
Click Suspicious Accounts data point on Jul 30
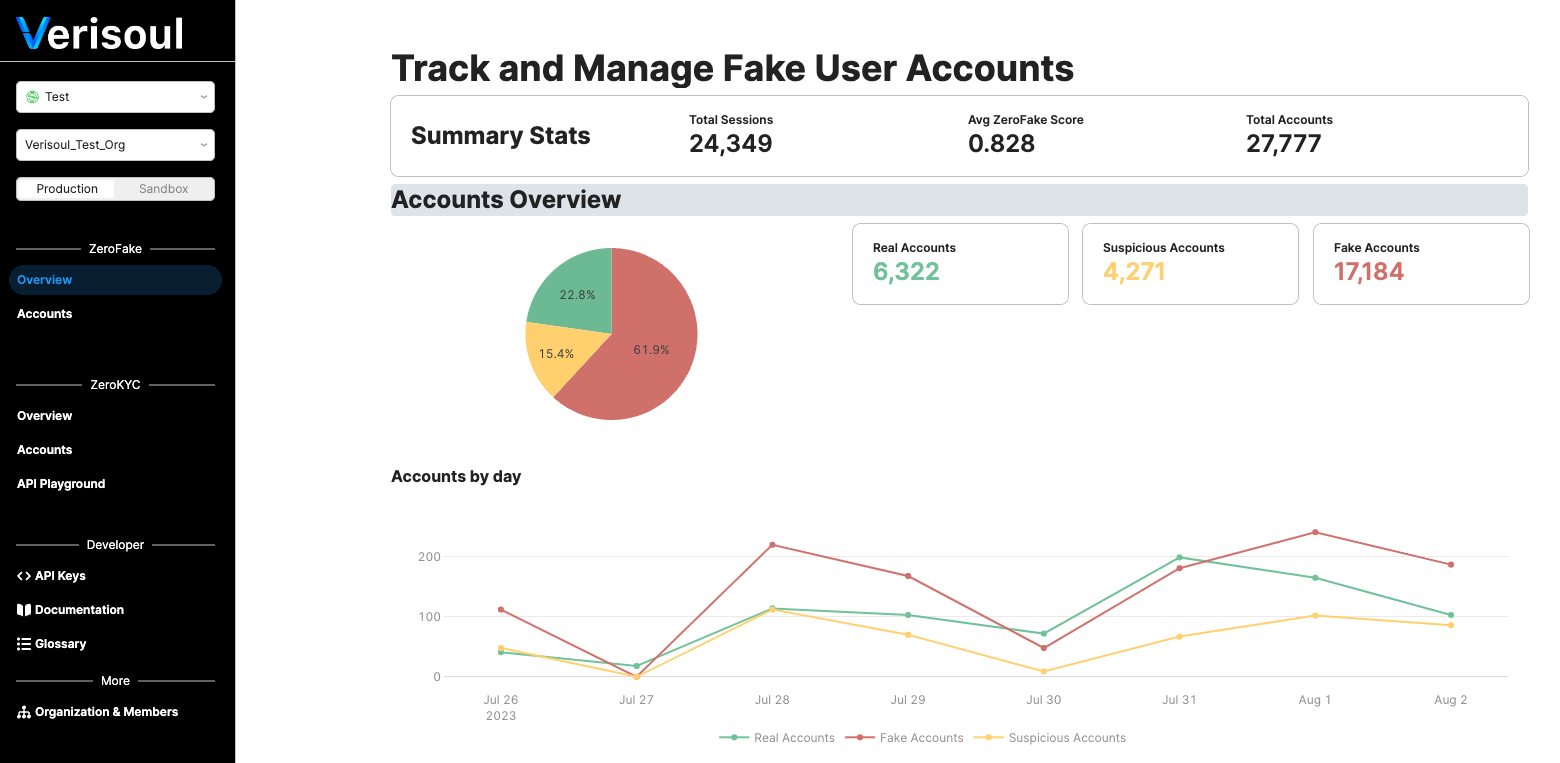tap(1044, 671)
